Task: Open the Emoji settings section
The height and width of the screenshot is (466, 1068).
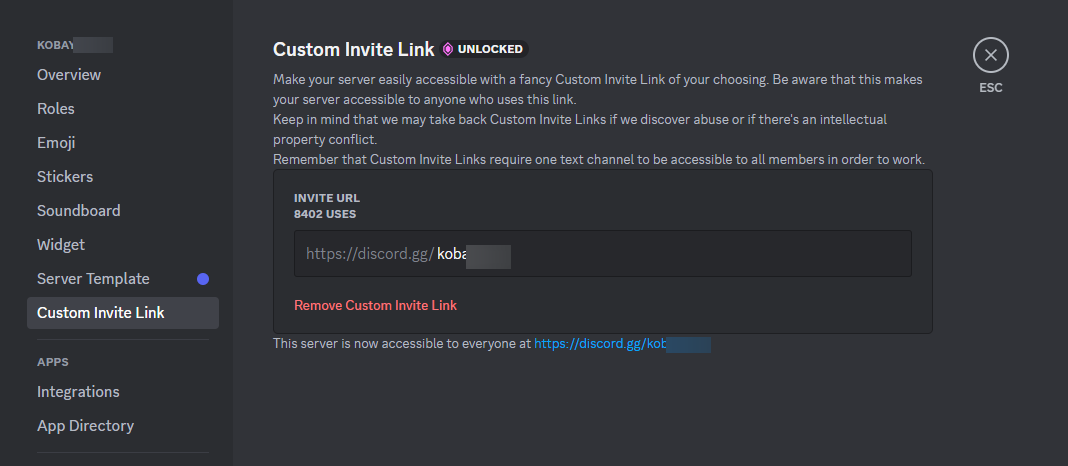Action: (x=56, y=143)
